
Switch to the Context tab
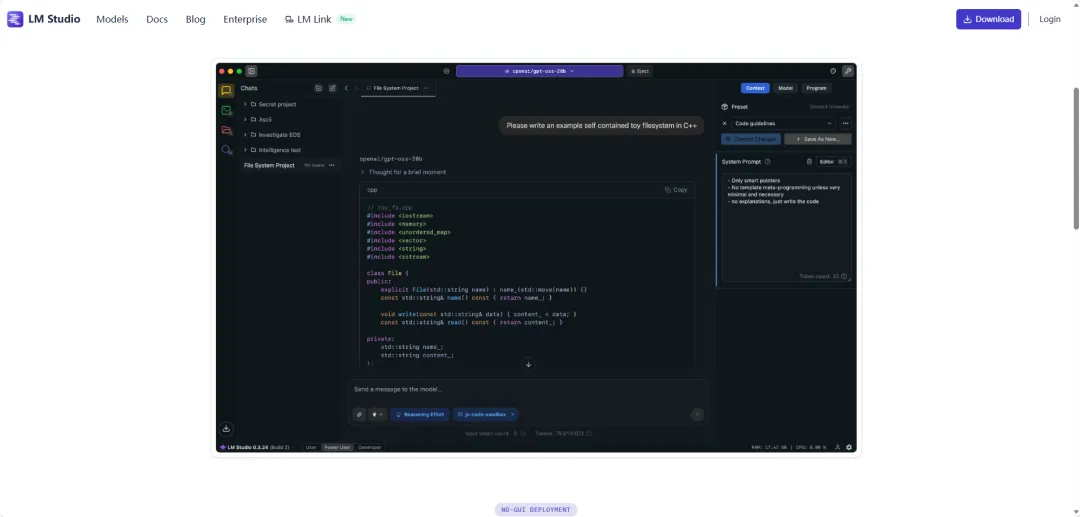tap(755, 88)
